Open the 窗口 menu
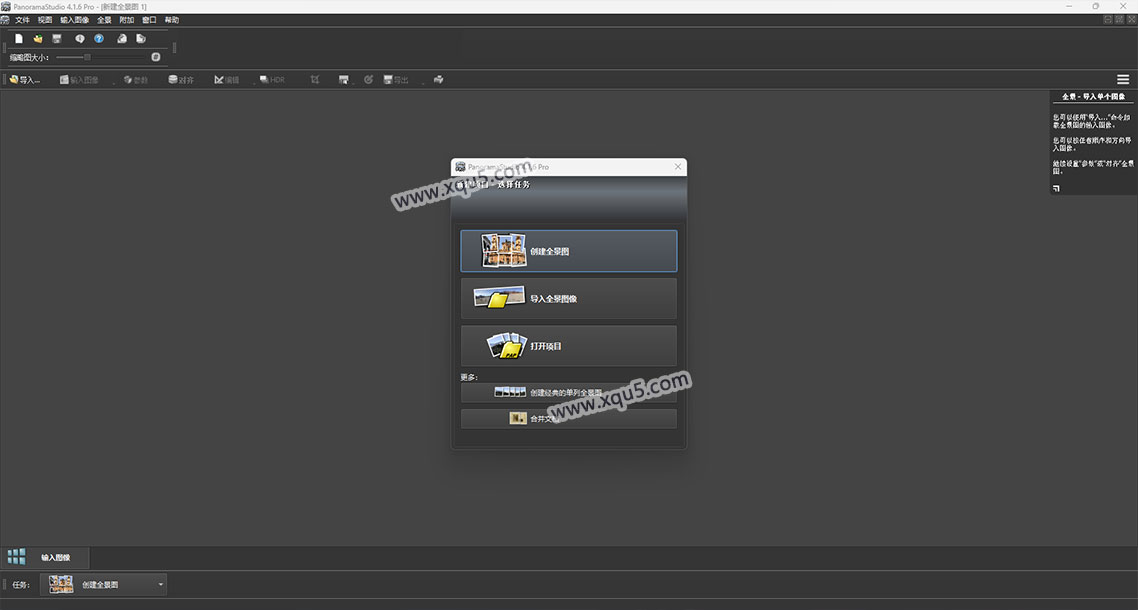1138x610 pixels. click(150, 20)
